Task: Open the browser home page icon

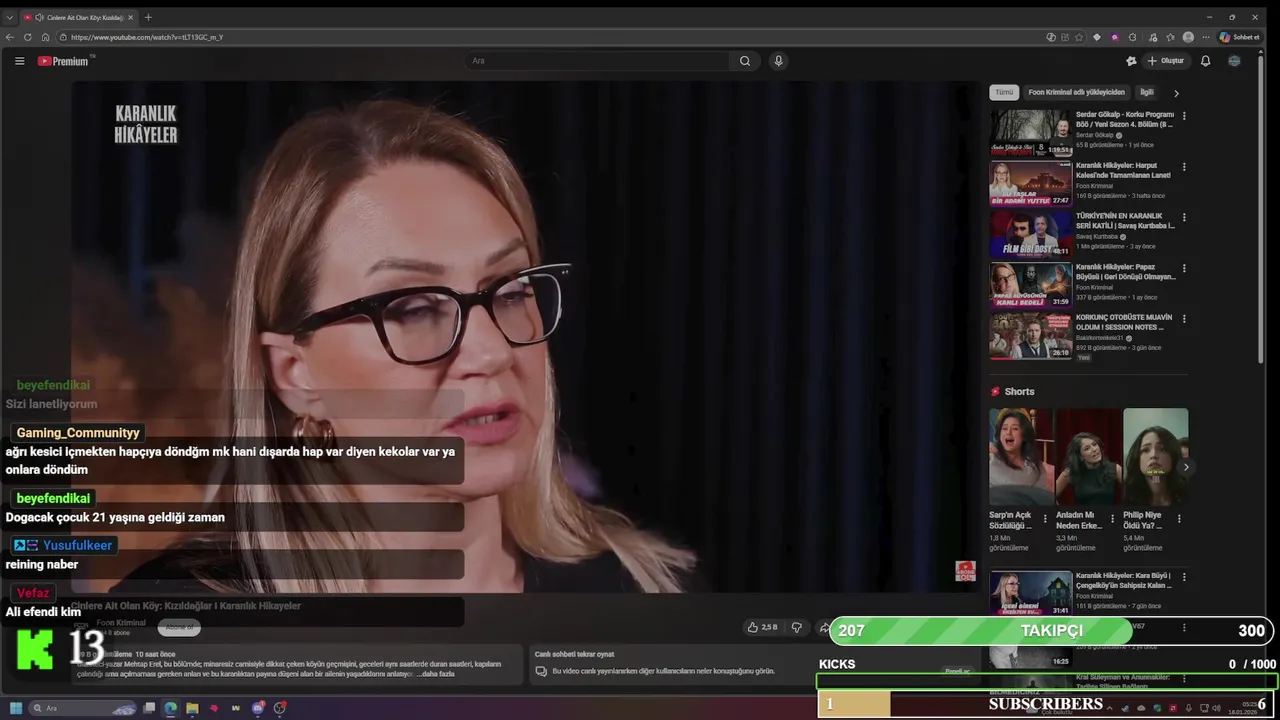Action: coord(45,37)
